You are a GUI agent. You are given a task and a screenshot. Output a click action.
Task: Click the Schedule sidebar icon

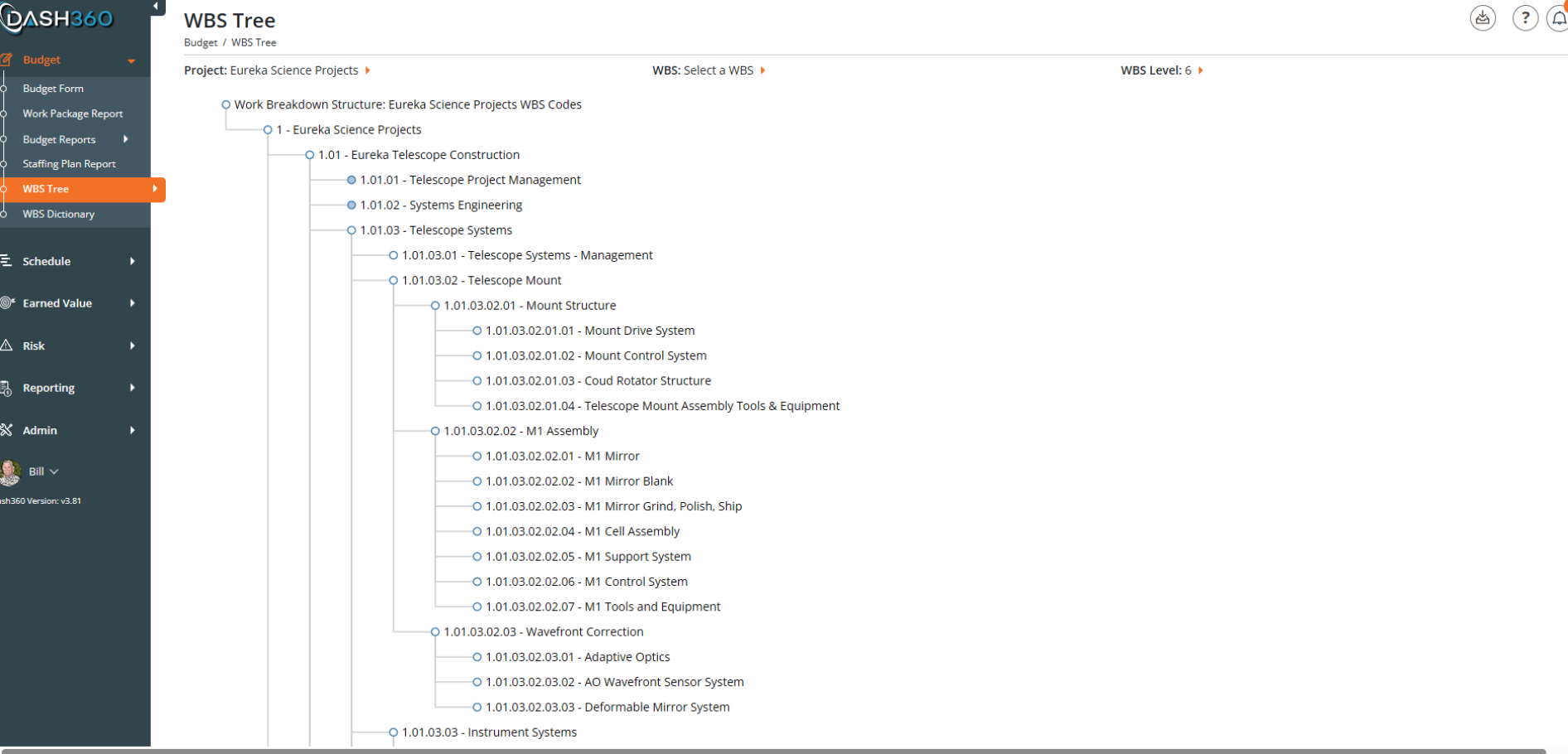[6, 261]
